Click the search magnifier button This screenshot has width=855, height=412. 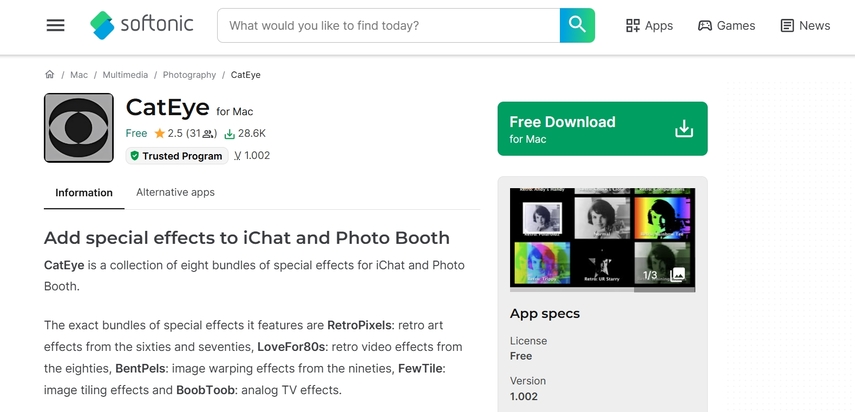point(577,25)
